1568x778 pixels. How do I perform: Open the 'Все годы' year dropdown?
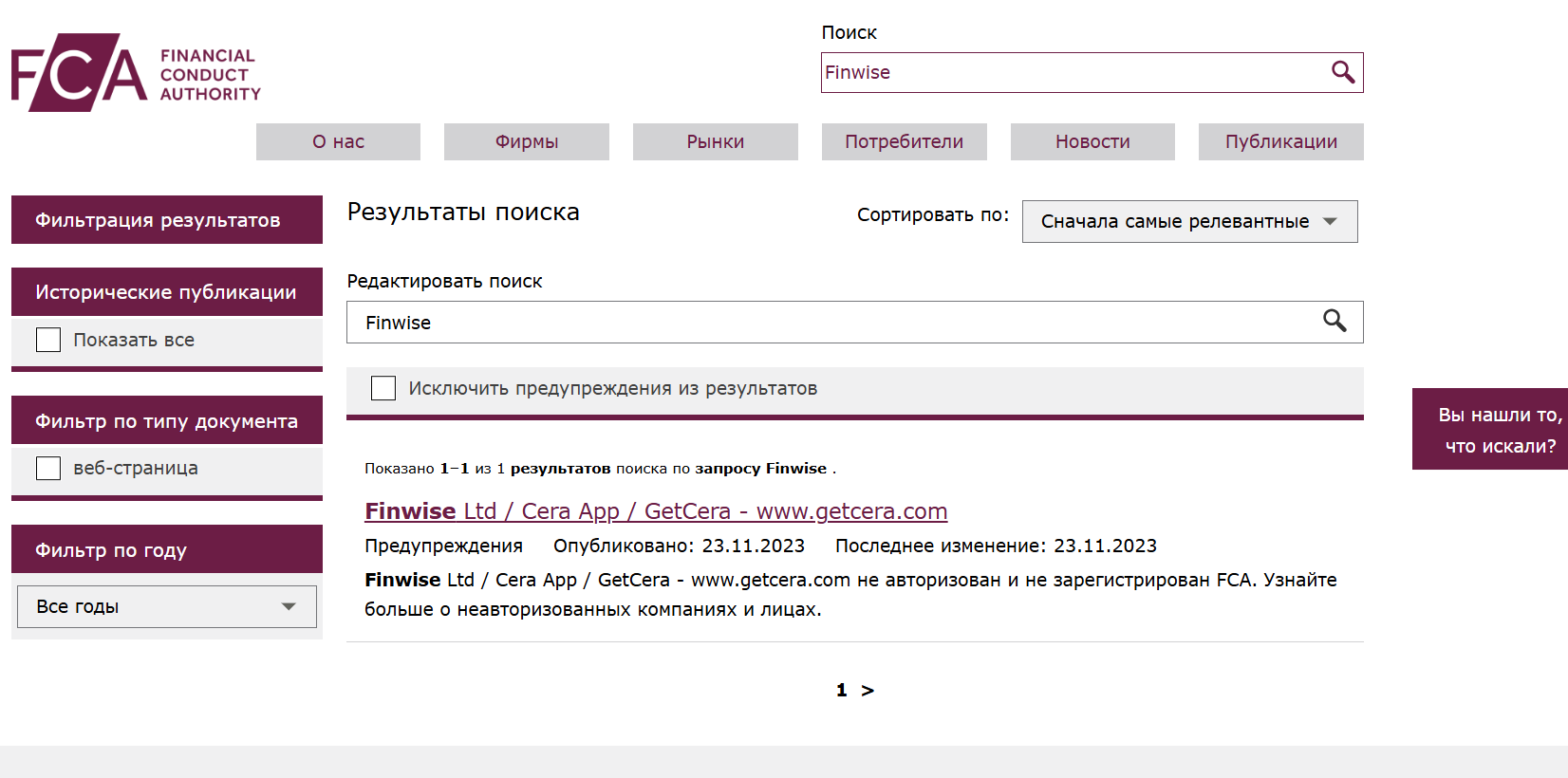click(167, 606)
